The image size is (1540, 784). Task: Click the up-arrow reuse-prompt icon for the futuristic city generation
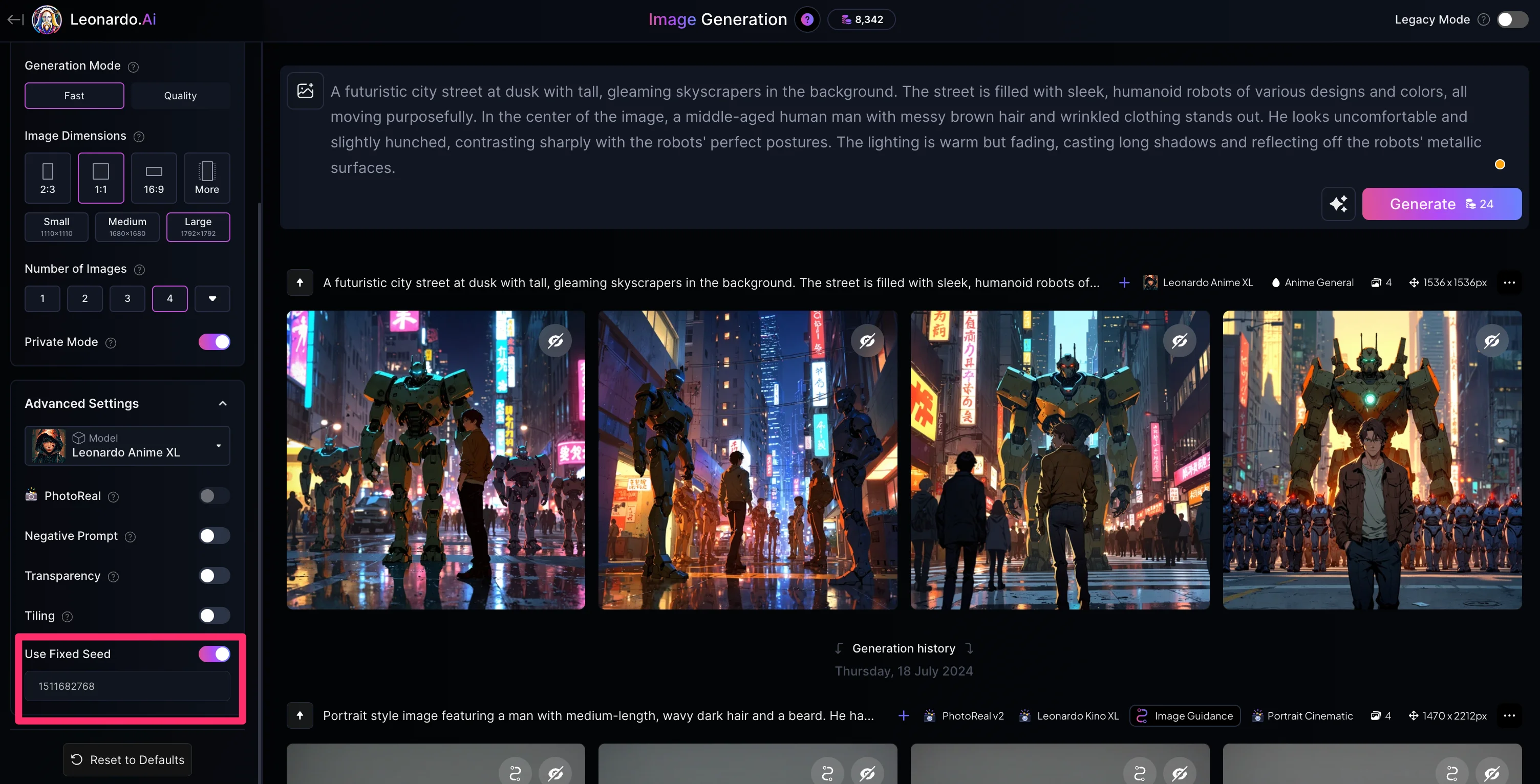click(x=300, y=282)
